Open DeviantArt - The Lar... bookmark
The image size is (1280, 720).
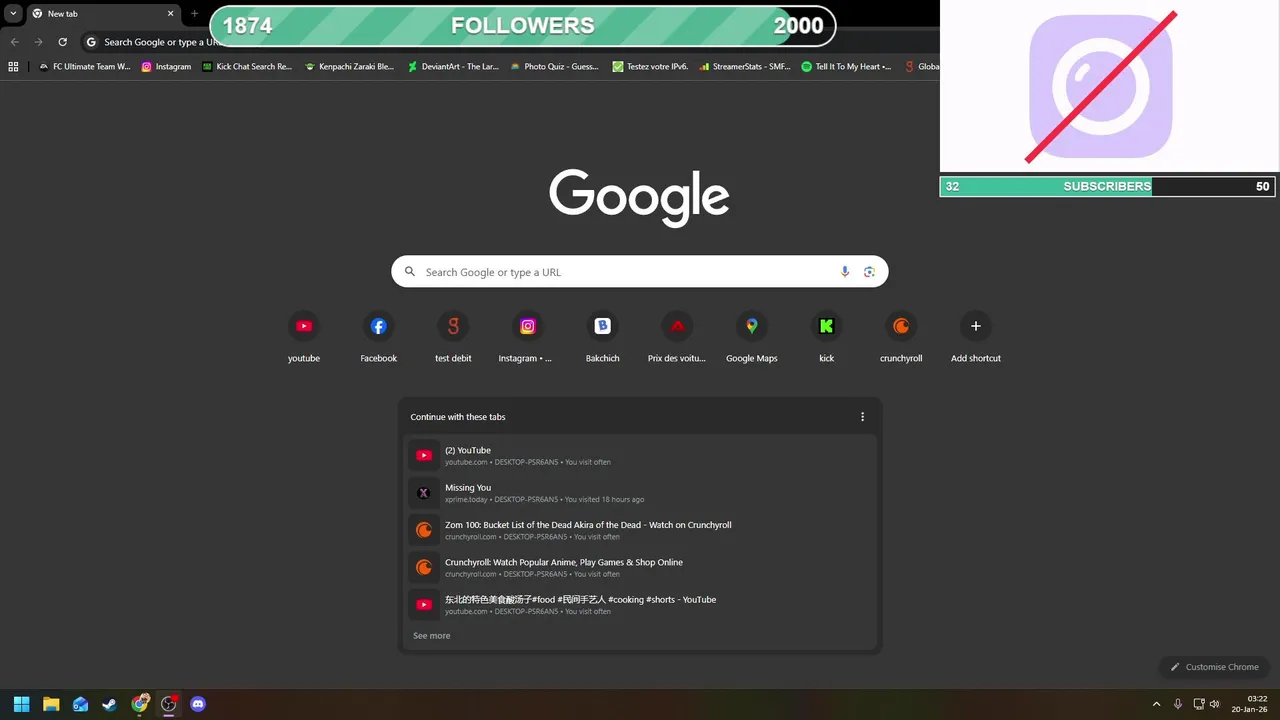coord(452,67)
